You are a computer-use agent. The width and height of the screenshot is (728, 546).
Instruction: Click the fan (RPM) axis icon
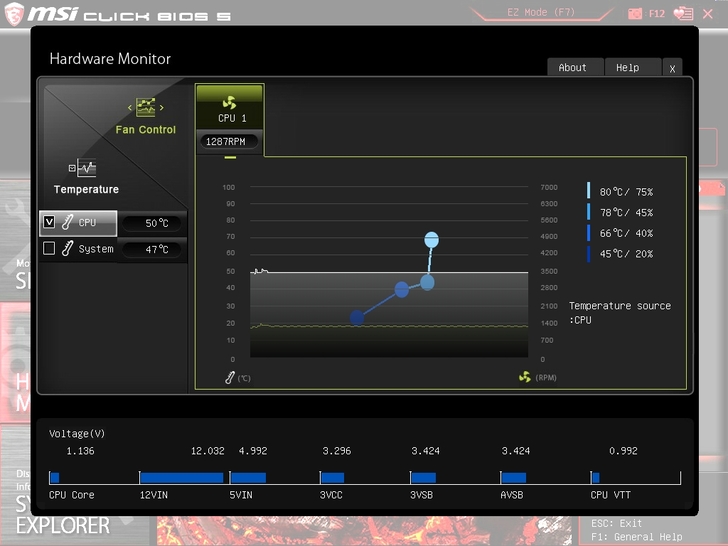click(x=525, y=377)
